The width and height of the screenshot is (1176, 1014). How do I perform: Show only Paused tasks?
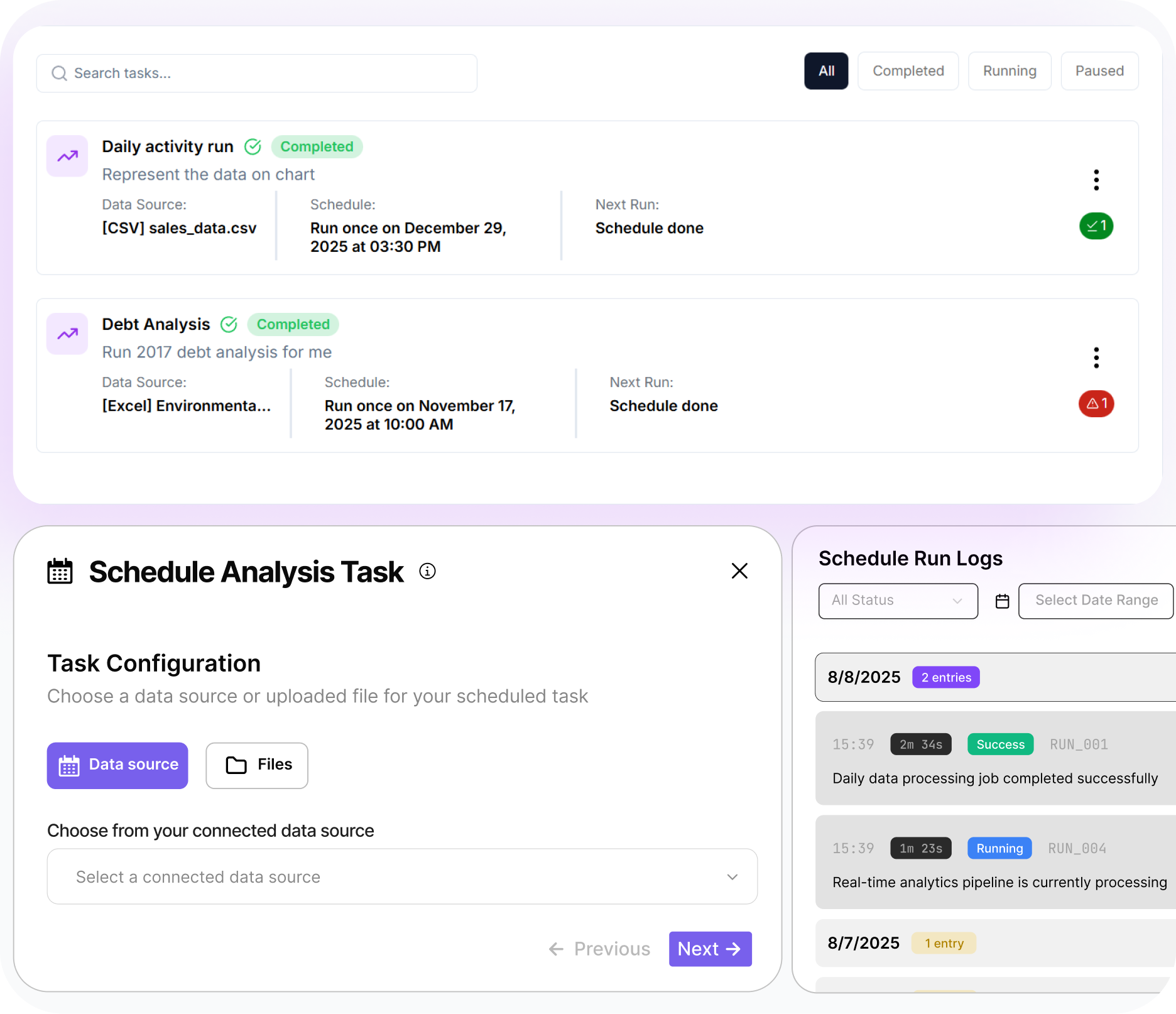(x=1099, y=71)
